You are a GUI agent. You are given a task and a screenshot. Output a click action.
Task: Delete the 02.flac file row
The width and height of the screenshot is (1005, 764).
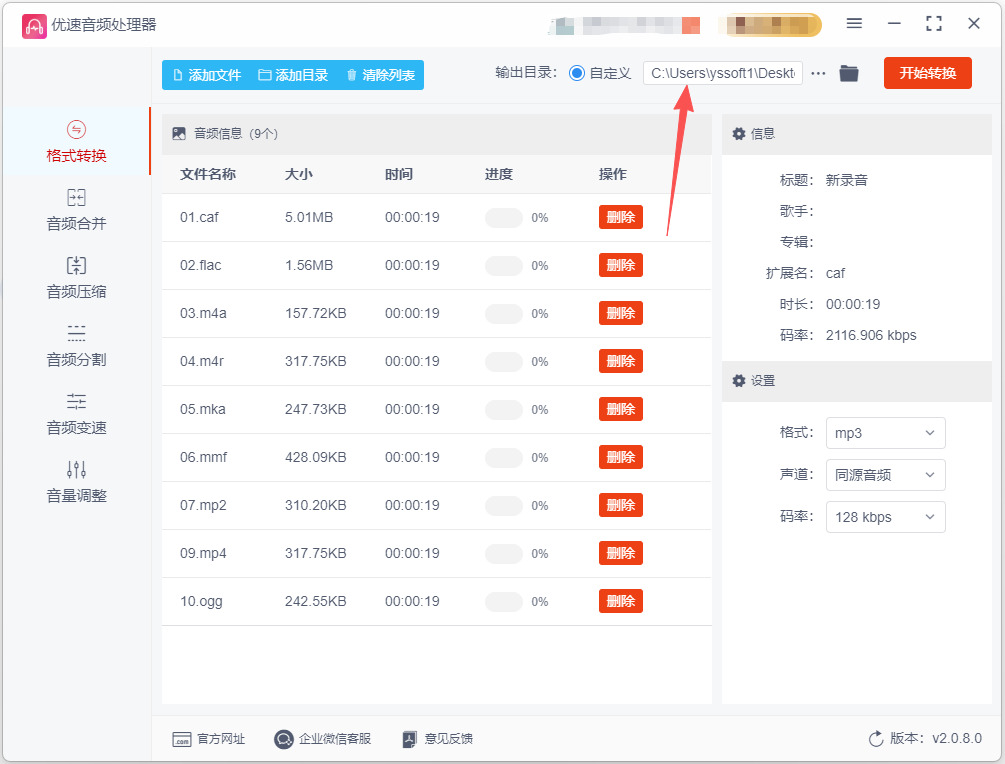click(620, 265)
